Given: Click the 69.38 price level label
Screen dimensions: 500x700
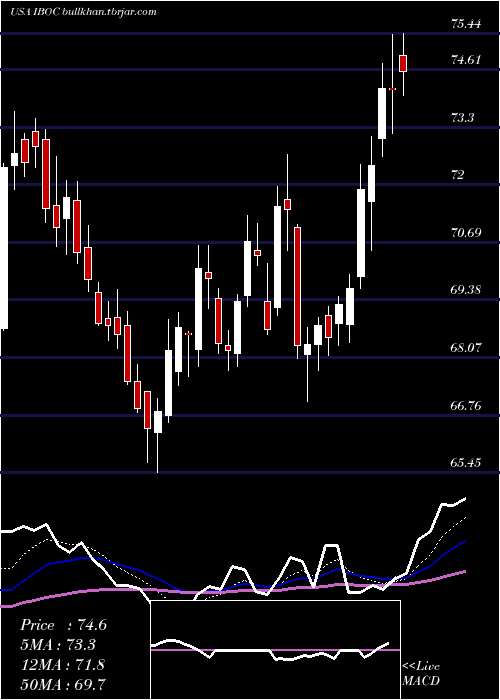Looking at the screenshot, I should 466,290.
